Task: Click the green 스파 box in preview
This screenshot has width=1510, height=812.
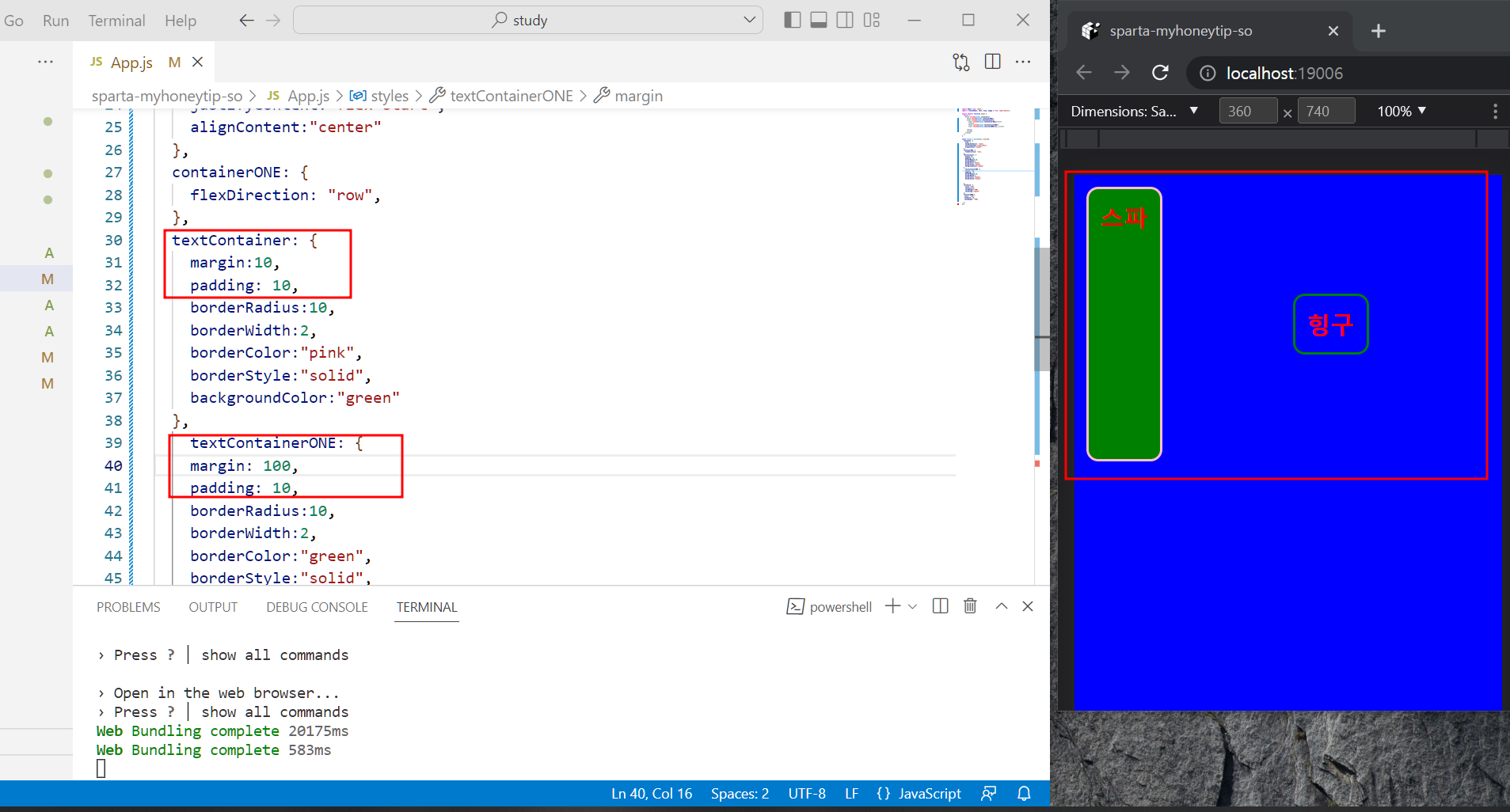Action: [x=1124, y=324]
